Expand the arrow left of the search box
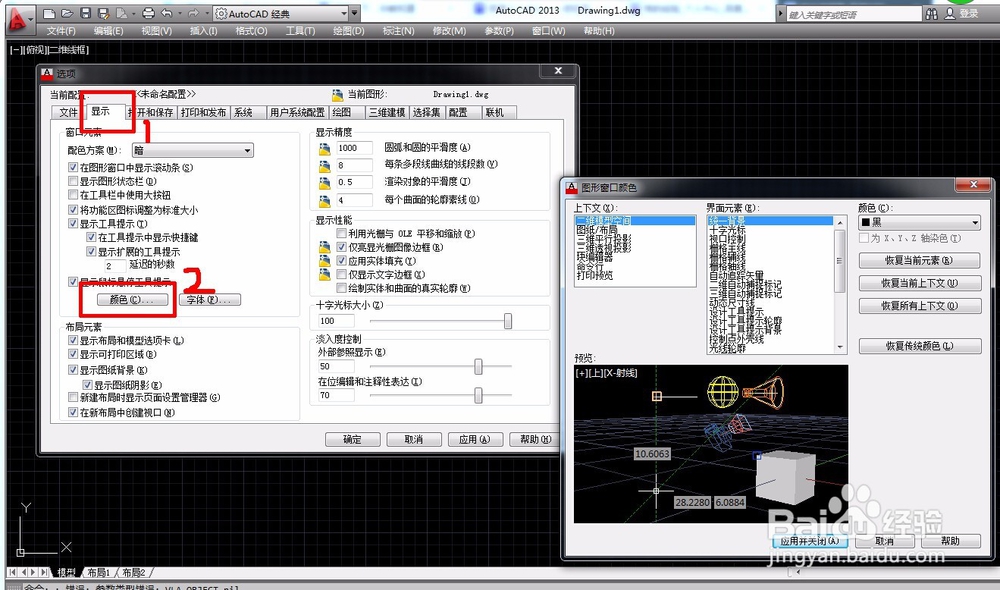The height and width of the screenshot is (590, 1000). pyautogui.click(x=781, y=14)
